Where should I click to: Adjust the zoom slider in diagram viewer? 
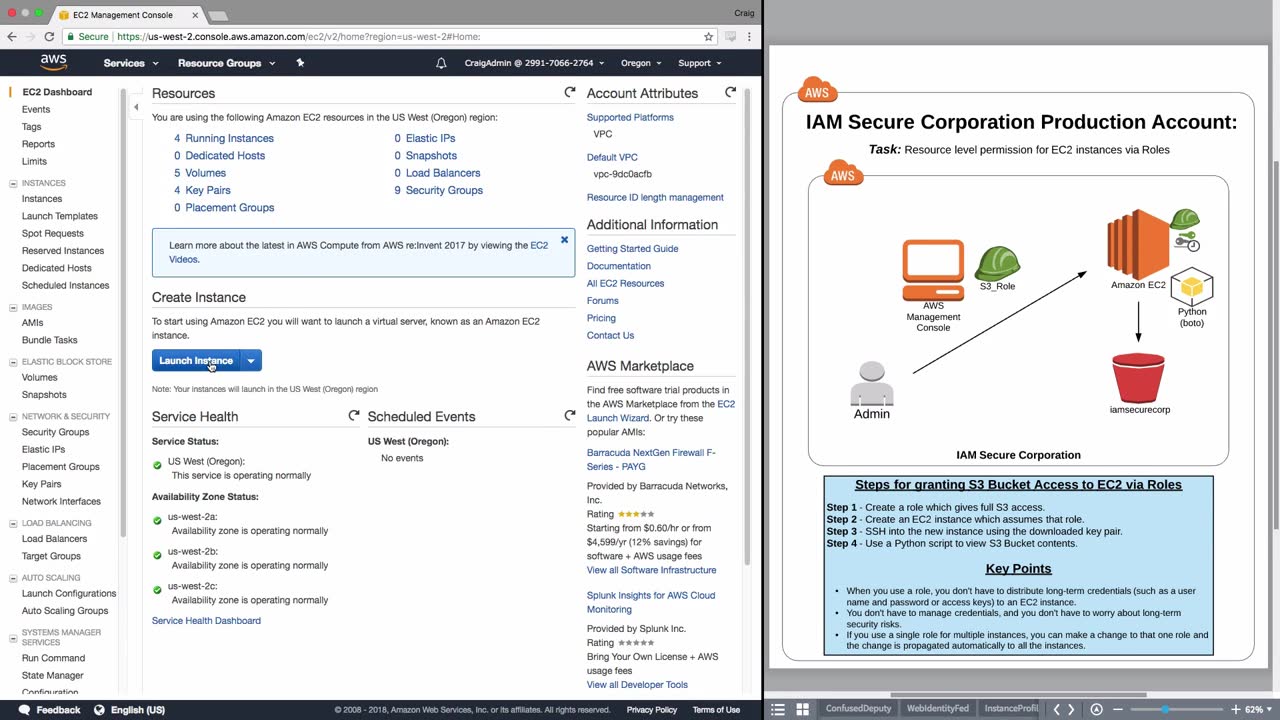point(1165,709)
